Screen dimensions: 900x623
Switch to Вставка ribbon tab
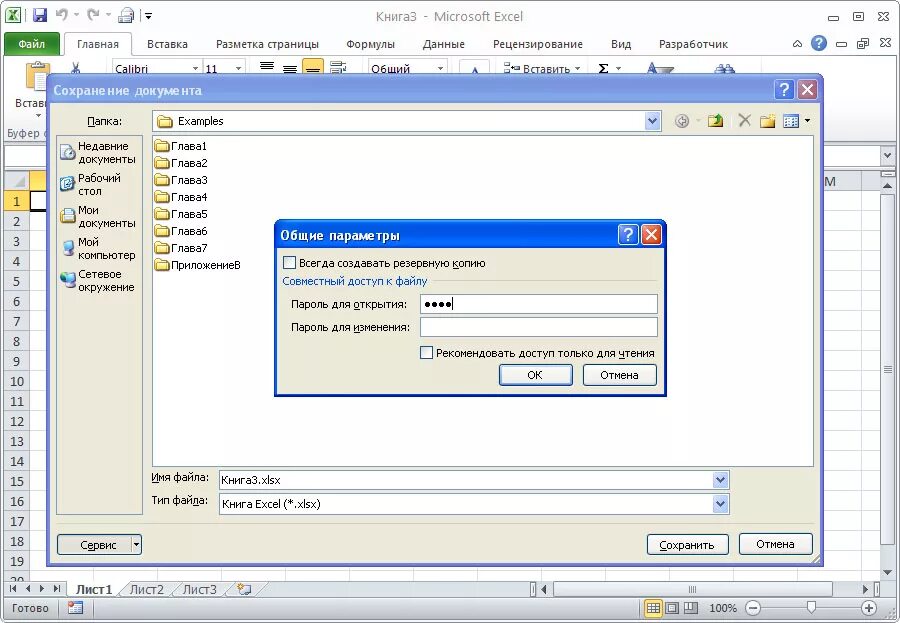[167, 44]
